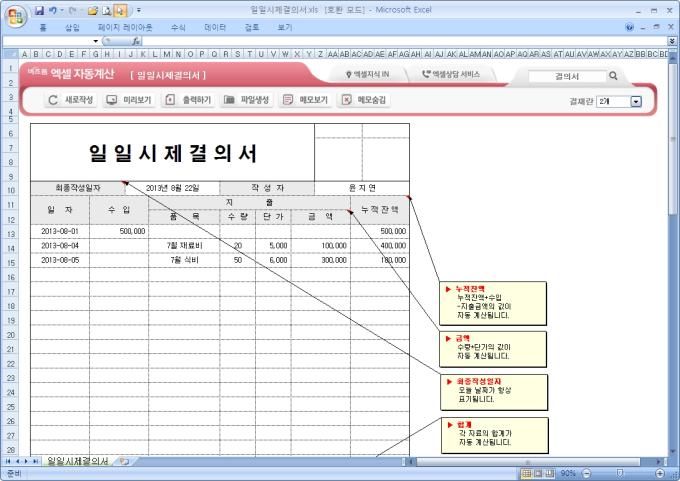The width and height of the screenshot is (680, 481).
Task: Click the 누적잔액 memo note box
Action: click(x=493, y=304)
